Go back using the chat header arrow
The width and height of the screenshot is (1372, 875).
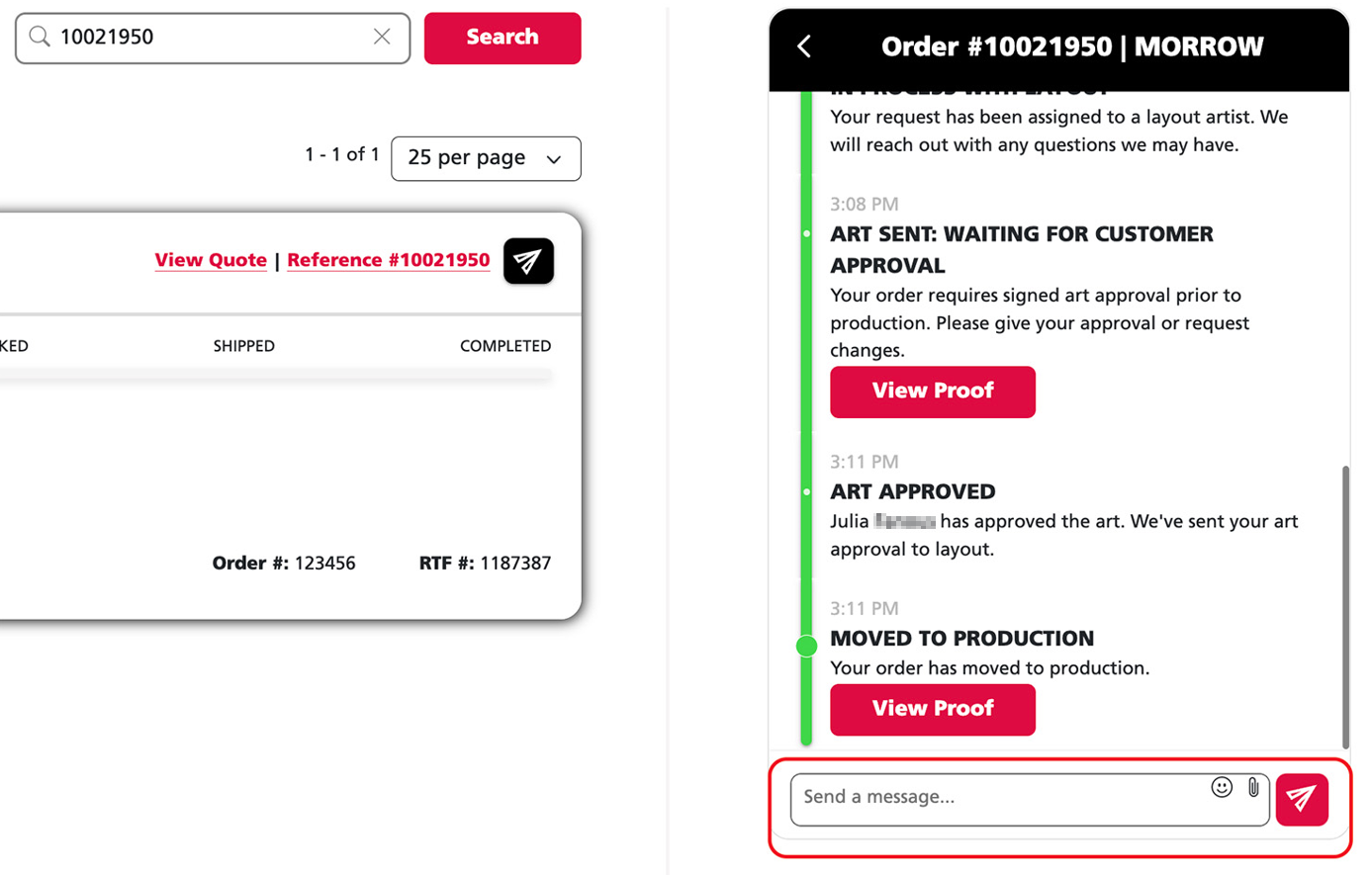tap(804, 46)
